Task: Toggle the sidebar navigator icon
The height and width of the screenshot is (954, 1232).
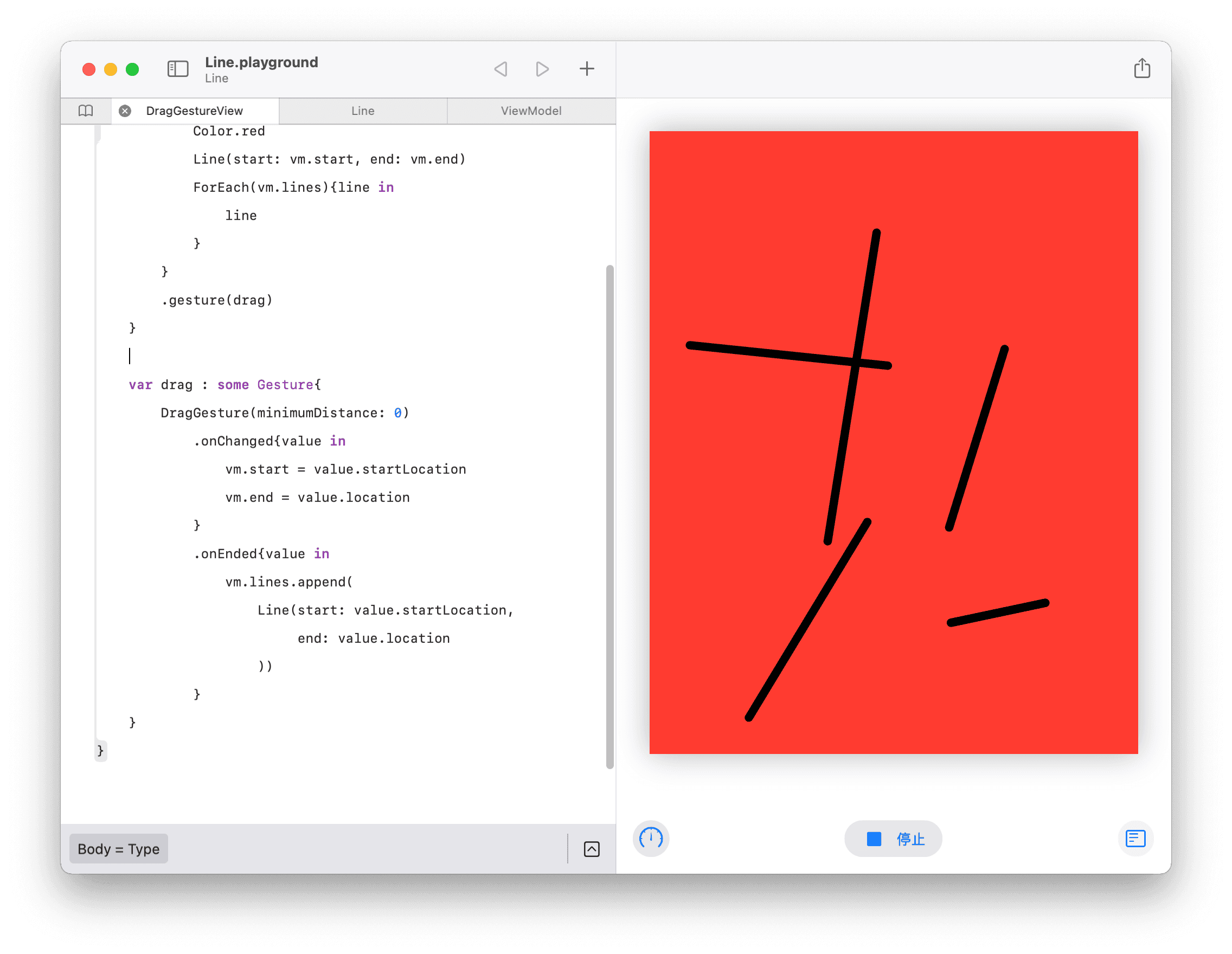Action: (x=178, y=69)
